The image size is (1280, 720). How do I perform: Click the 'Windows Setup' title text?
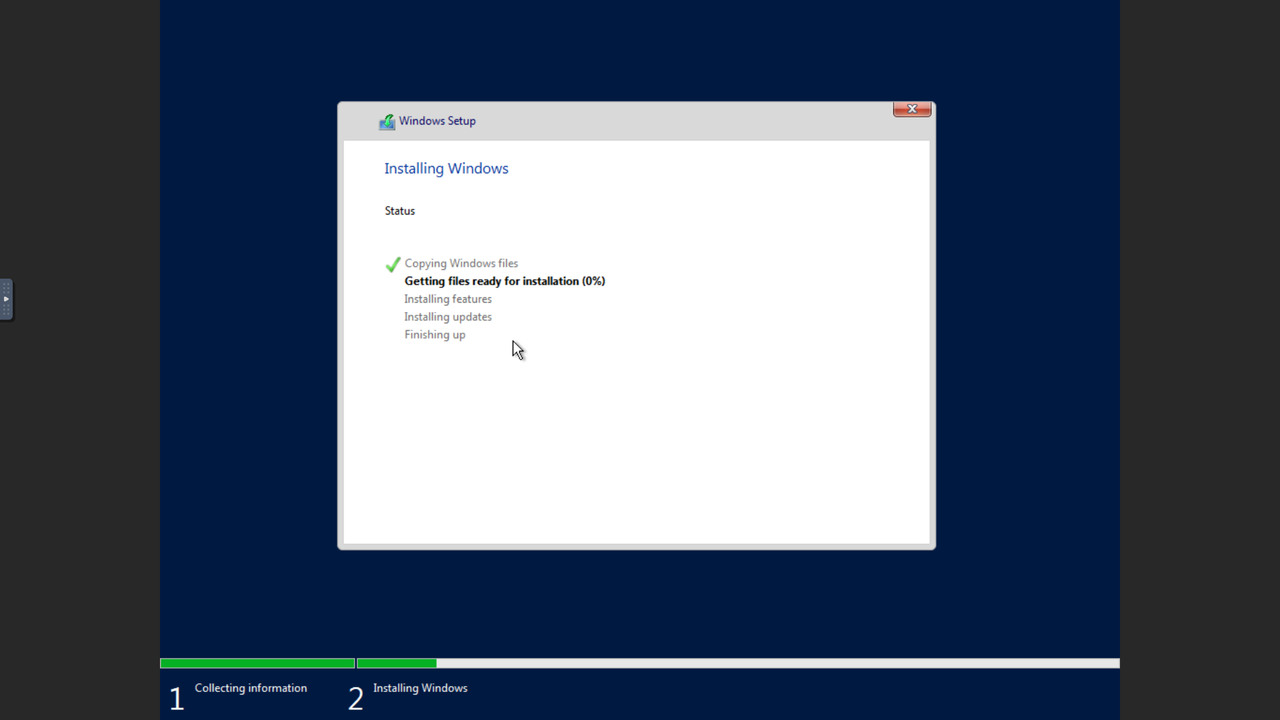(437, 121)
